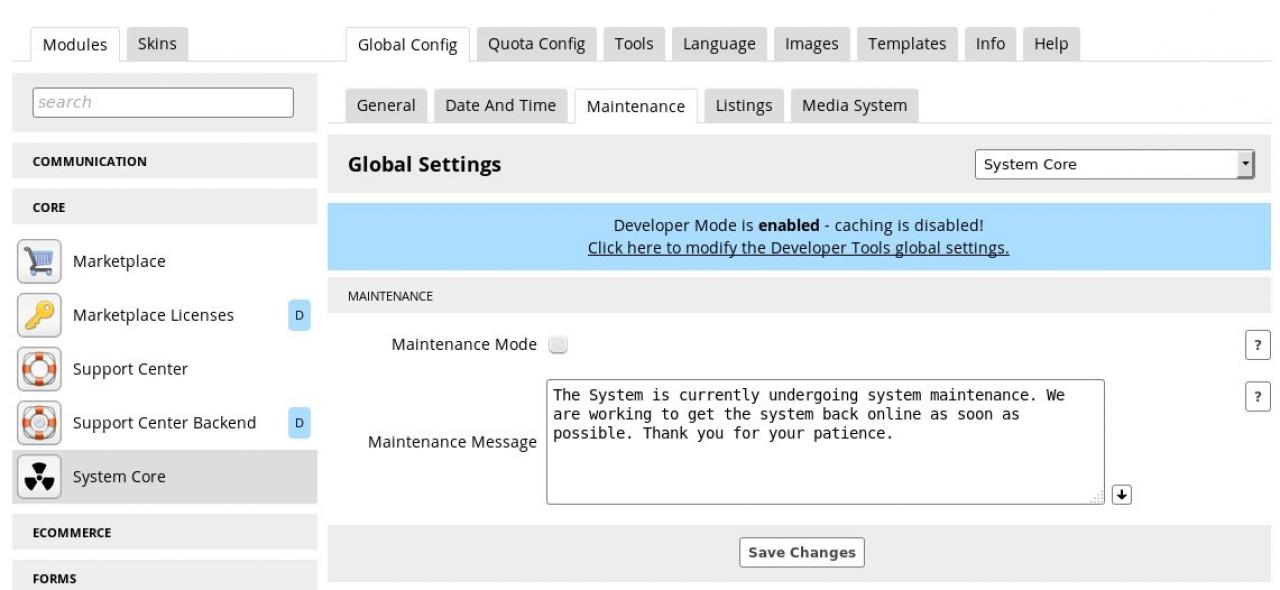Switch to the Skins tab
1280x590 pixels.
[157, 44]
